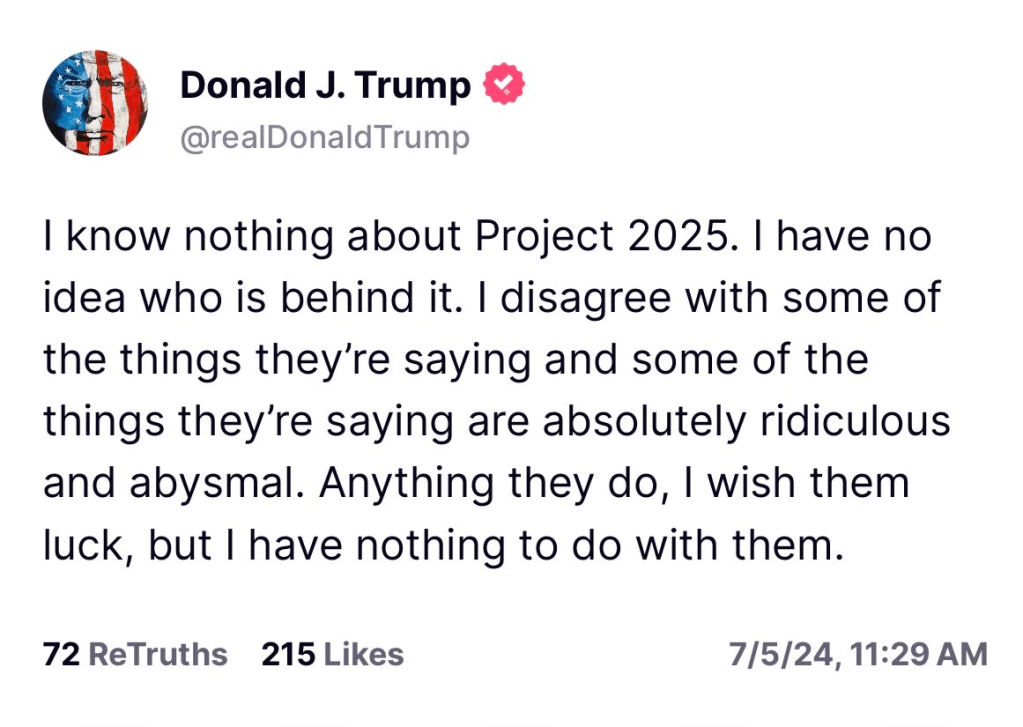Click the number 72 beside ReTruths
The height and width of the screenshot is (727, 1023).
point(62,655)
